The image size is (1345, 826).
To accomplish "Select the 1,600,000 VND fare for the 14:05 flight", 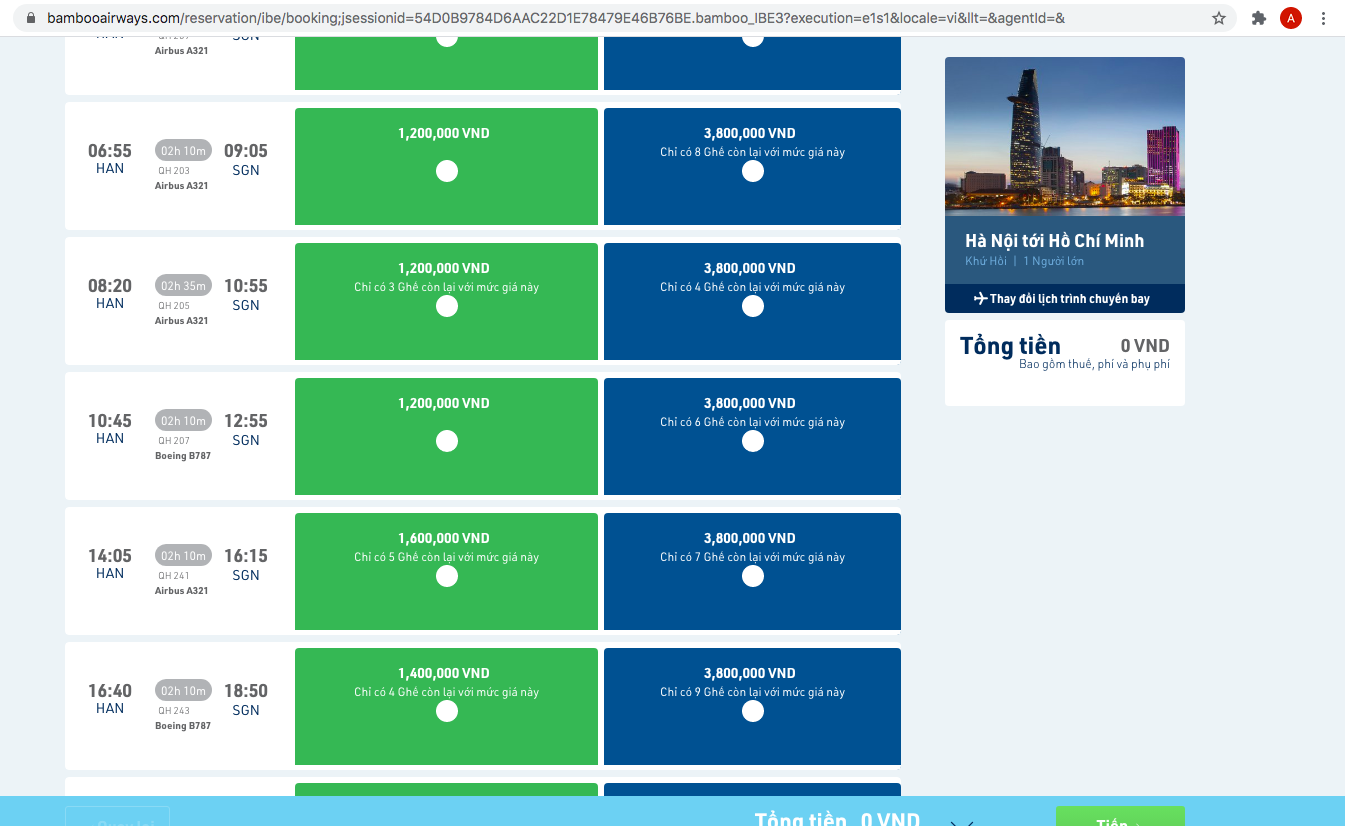I will [x=447, y=576].
